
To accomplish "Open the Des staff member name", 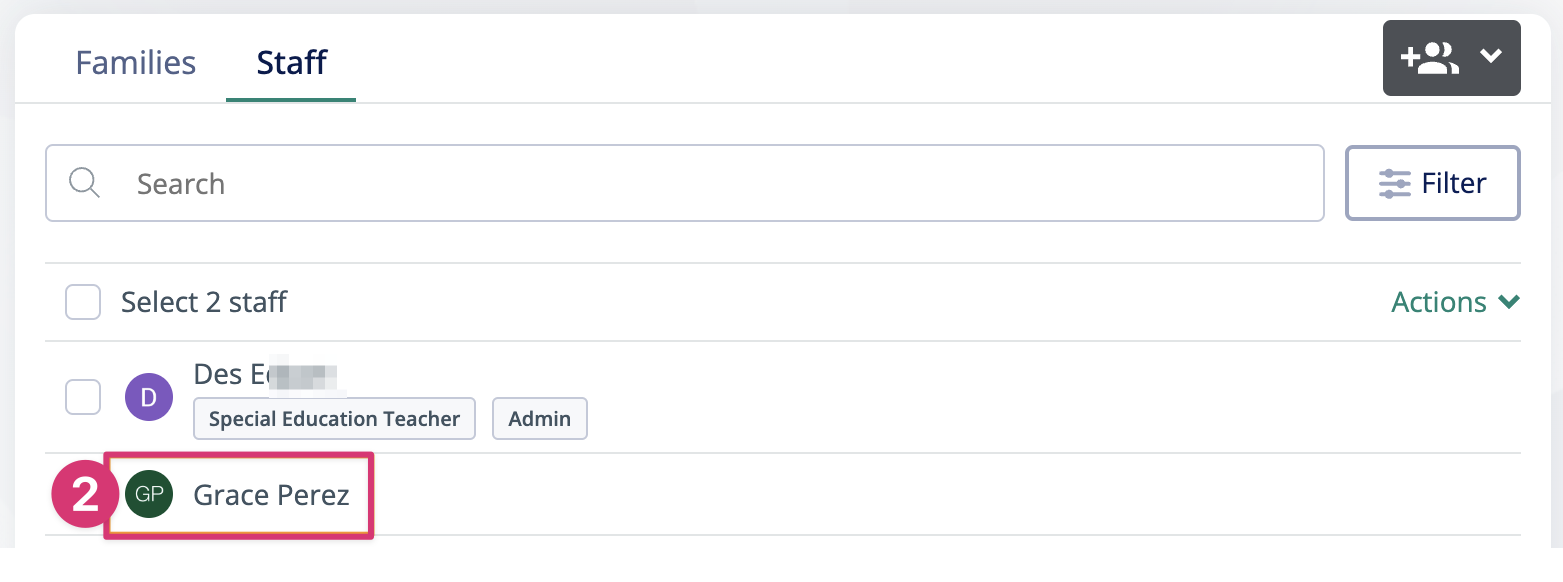I will (267, 374).
